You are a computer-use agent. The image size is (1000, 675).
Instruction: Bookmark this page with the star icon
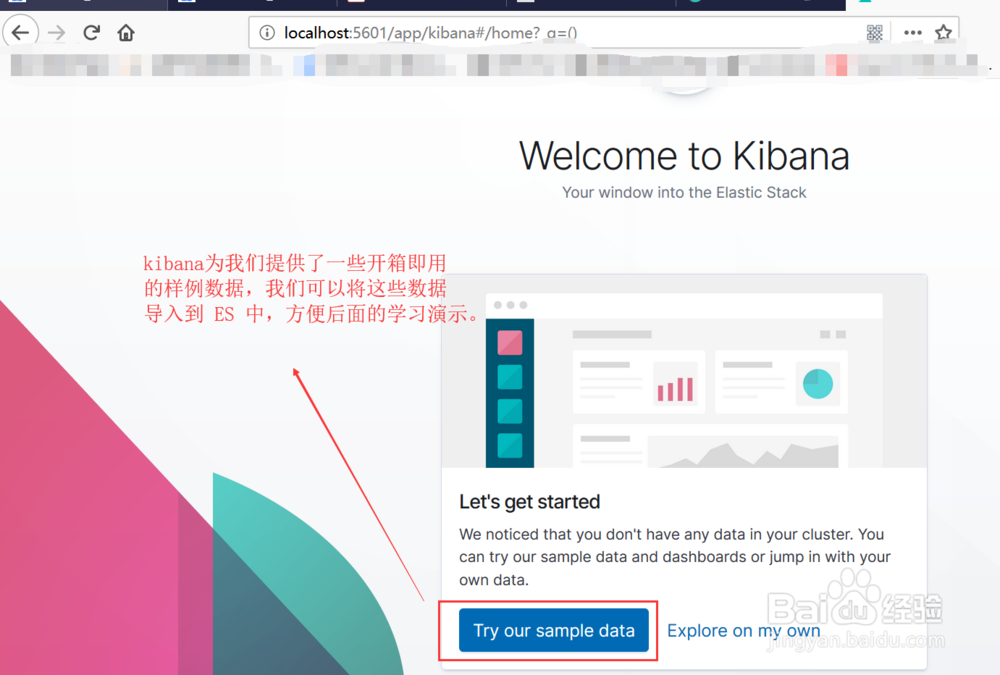point(943,33)
